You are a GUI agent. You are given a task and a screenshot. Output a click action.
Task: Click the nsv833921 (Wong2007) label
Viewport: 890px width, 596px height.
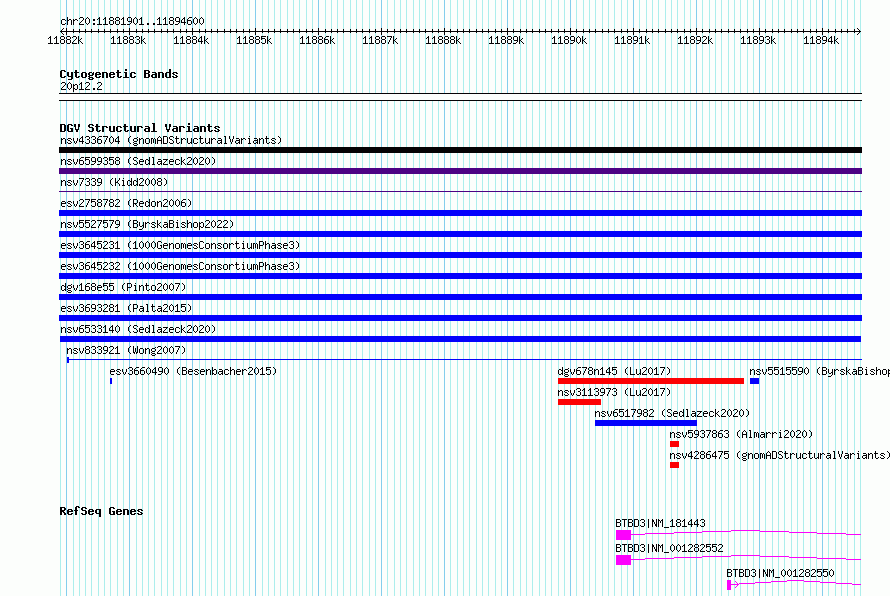click(126, 350)
